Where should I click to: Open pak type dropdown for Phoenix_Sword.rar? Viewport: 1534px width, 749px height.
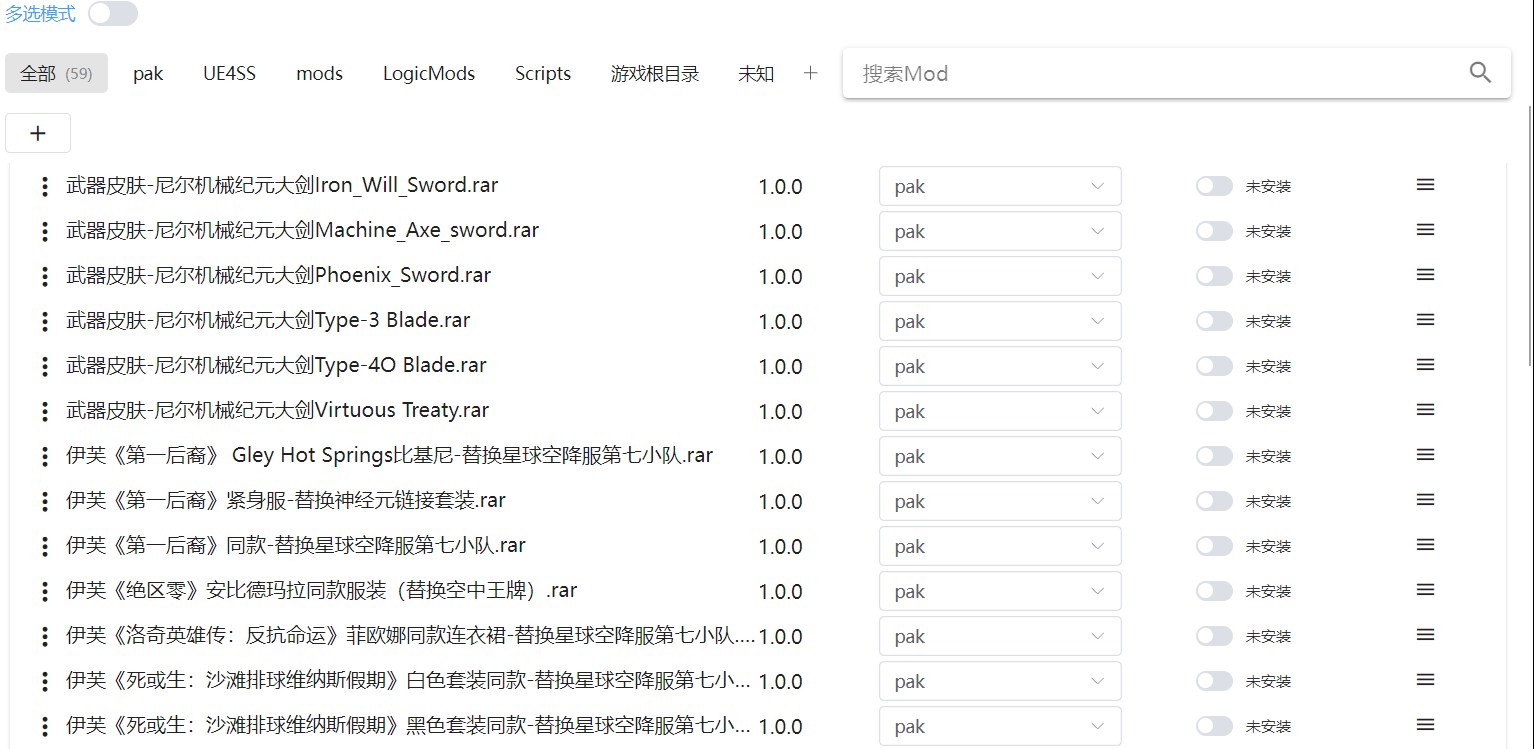[x=999, y=276]
